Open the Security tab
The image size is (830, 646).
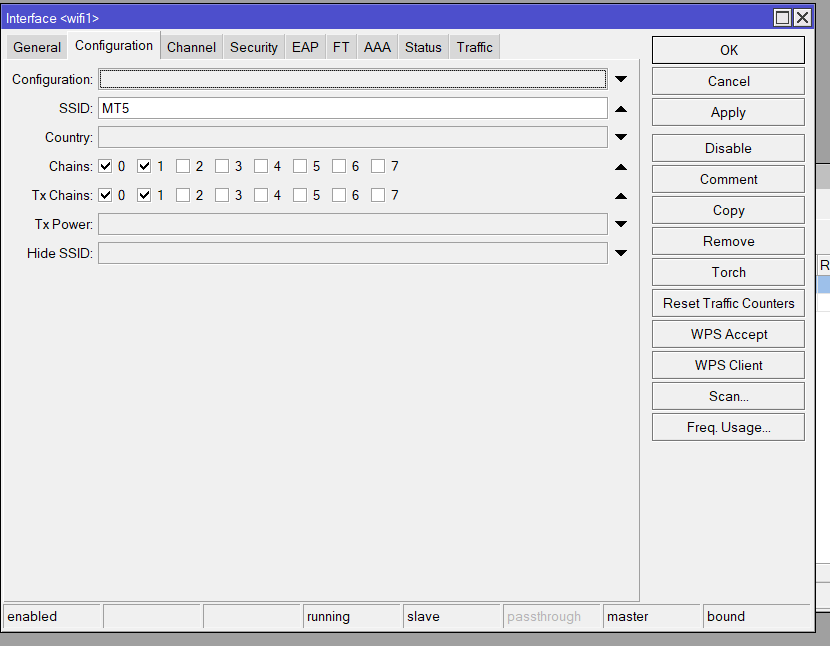click(x=254, y=47)
